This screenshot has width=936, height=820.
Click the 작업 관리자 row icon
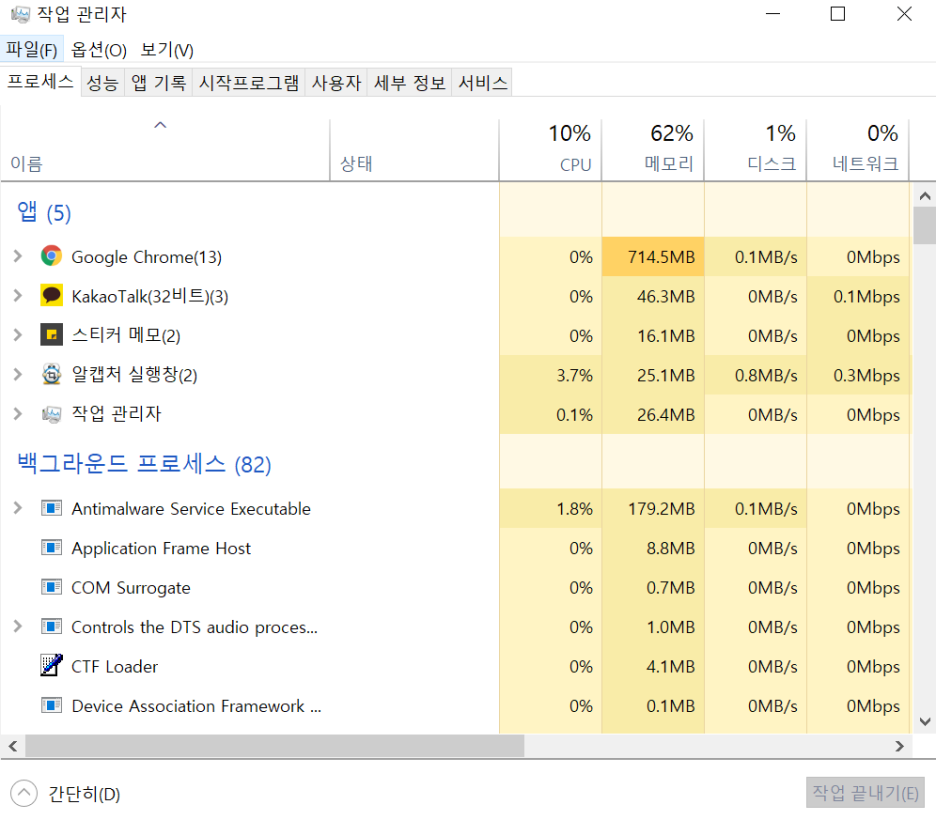tap(51, 414)
